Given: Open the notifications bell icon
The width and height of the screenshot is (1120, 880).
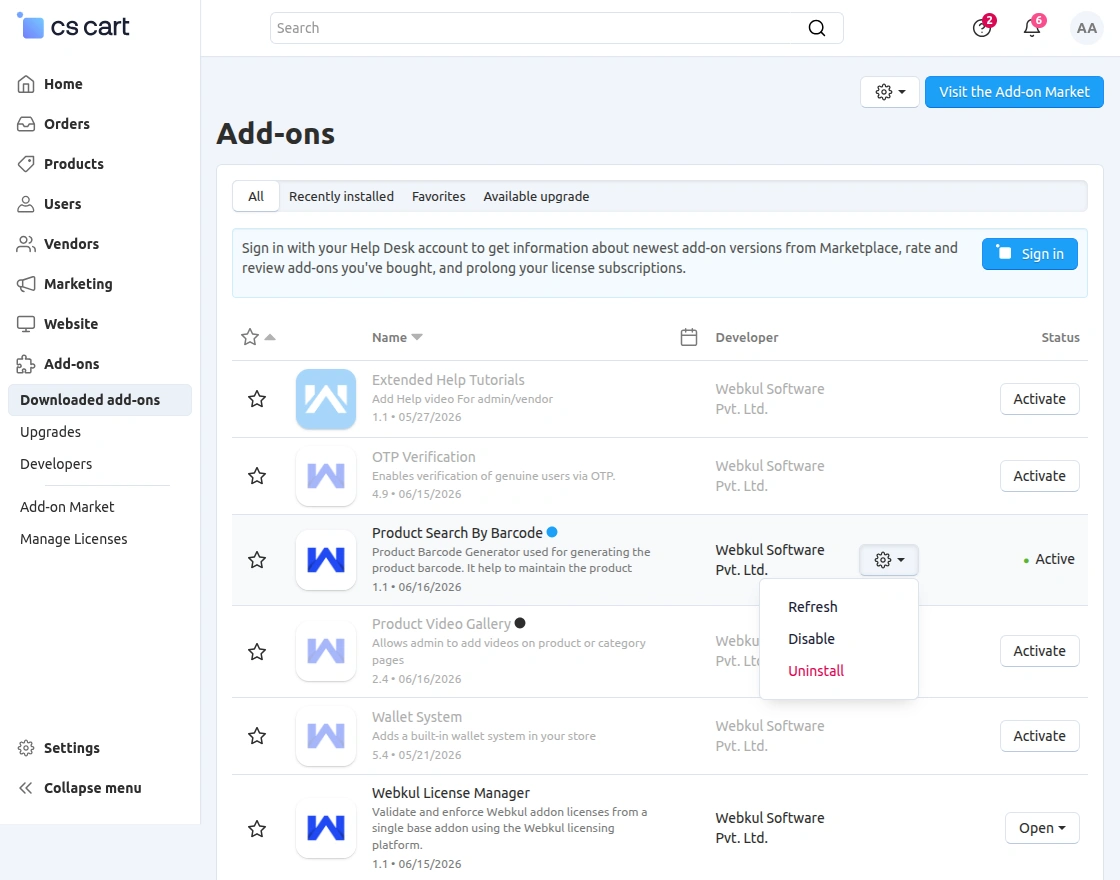Looking at the screenshot, I should (x=1032, y=28).
